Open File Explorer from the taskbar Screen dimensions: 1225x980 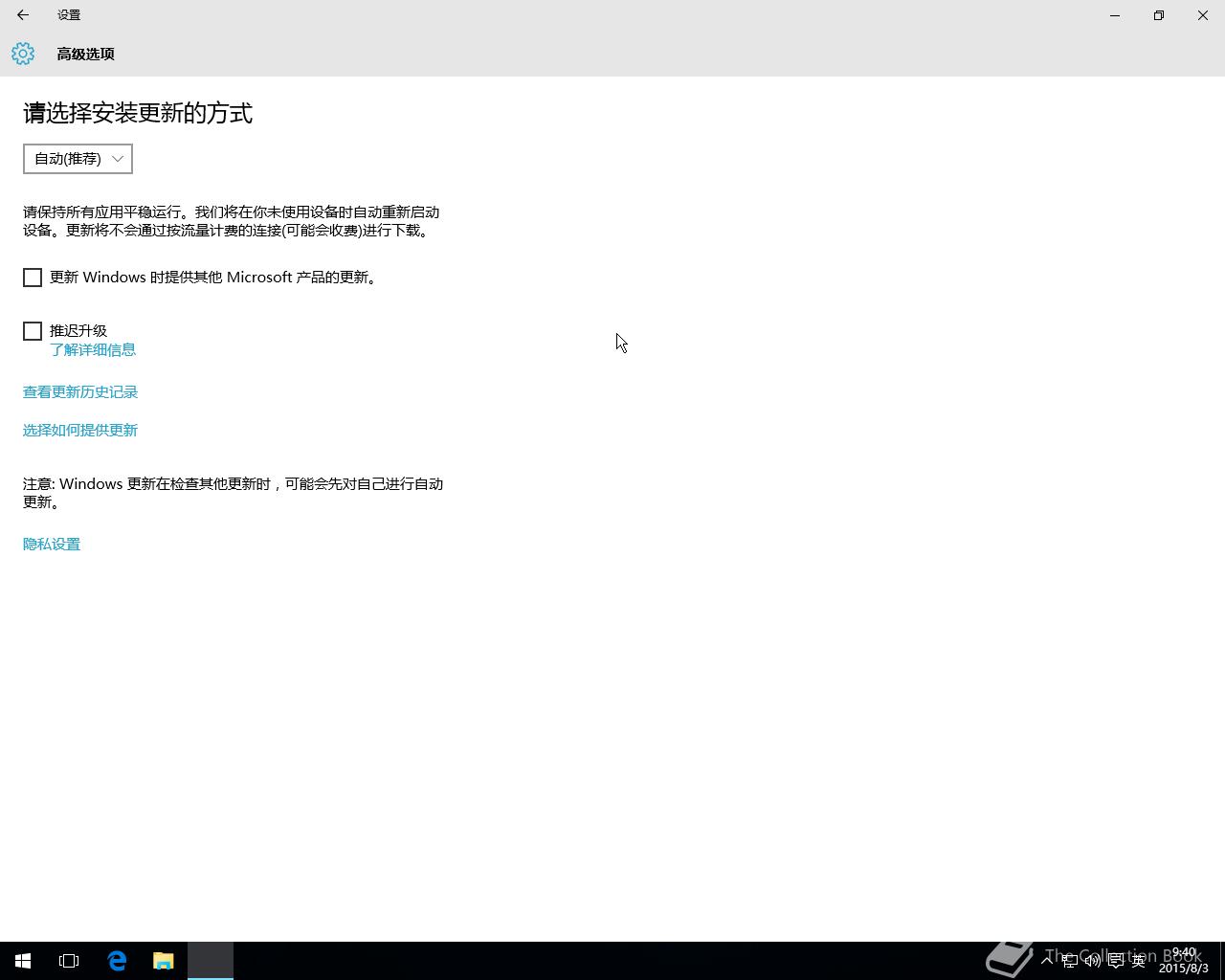click(x=164, y=961)
